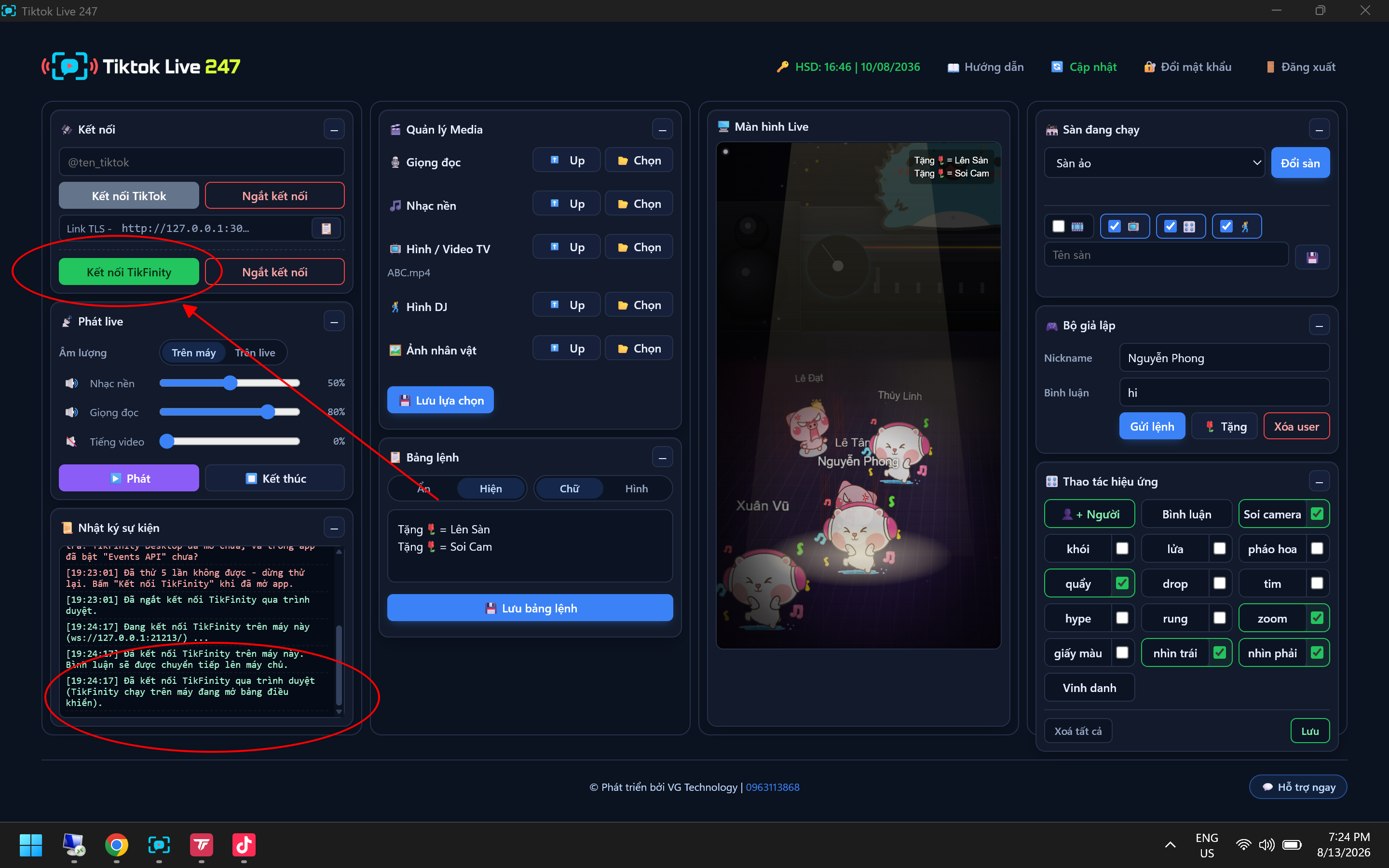Click the green Kết nối TikFinity button
The image size is (1389, 868).
coord(129,271)
